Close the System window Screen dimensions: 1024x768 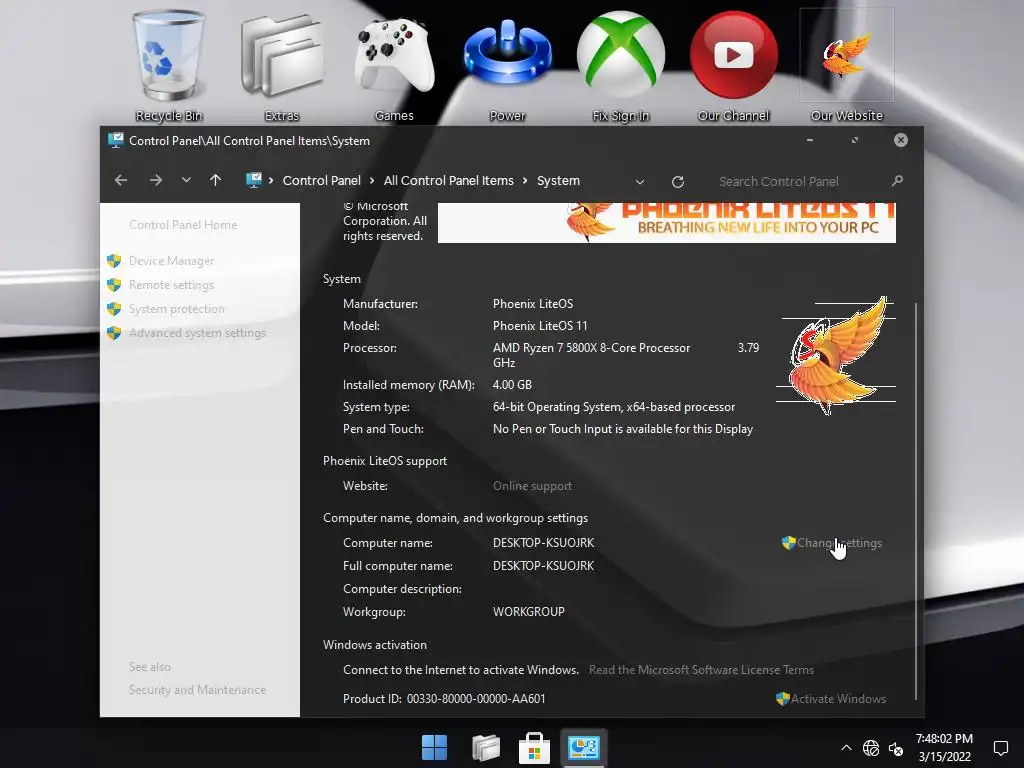click(901, 140)
